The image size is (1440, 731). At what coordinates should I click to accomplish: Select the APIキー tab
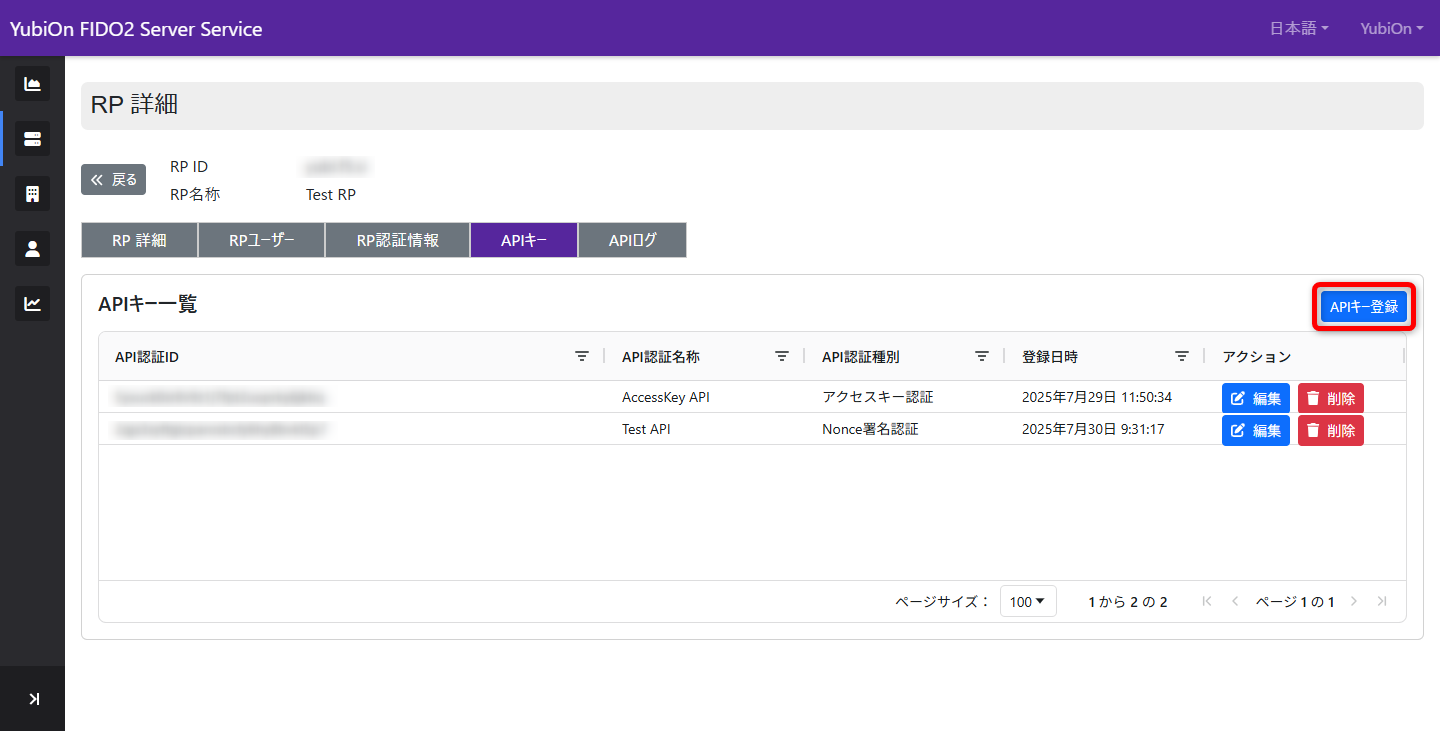[x=524, y=240]
